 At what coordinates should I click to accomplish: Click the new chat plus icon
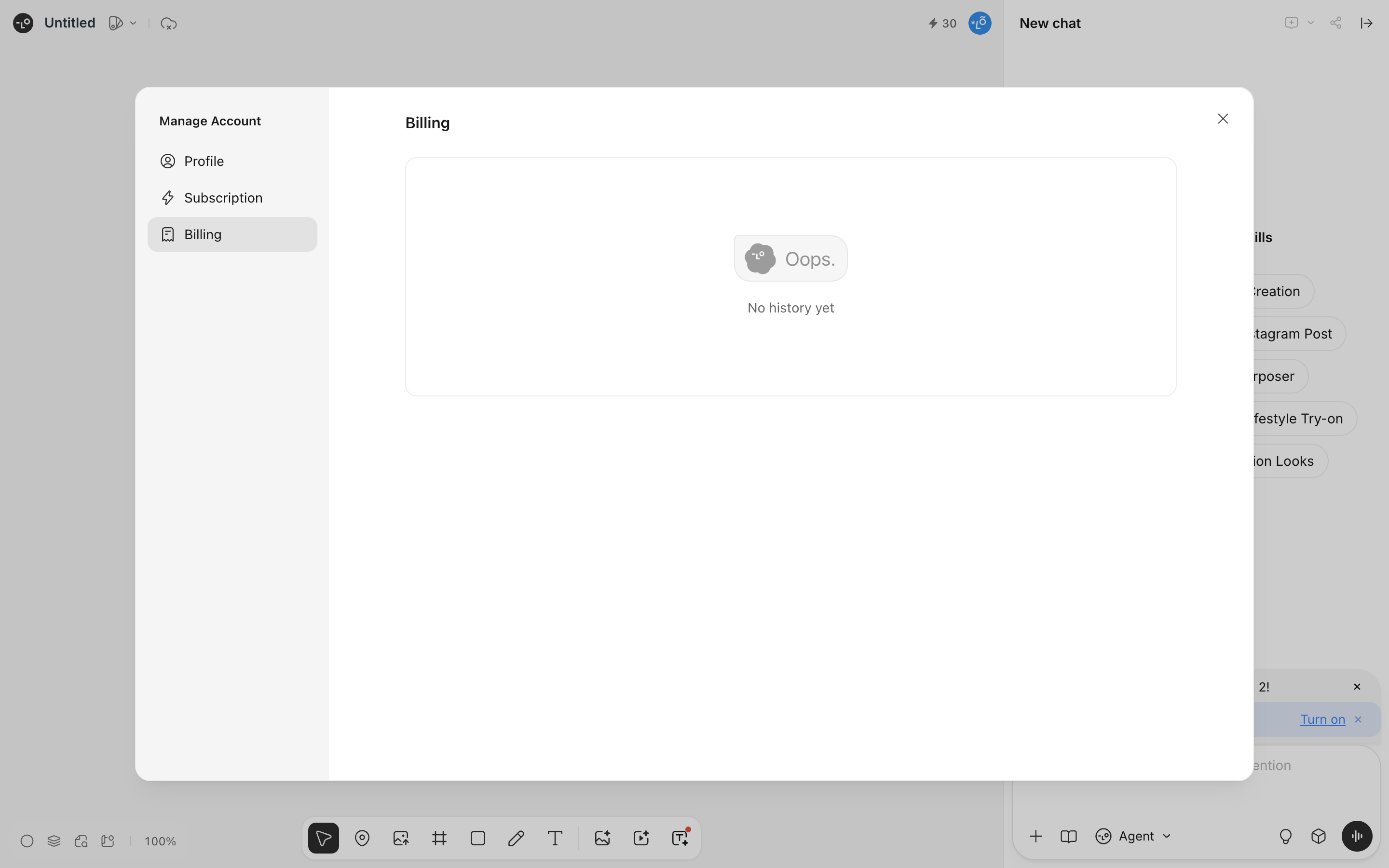pos(1291,23)
